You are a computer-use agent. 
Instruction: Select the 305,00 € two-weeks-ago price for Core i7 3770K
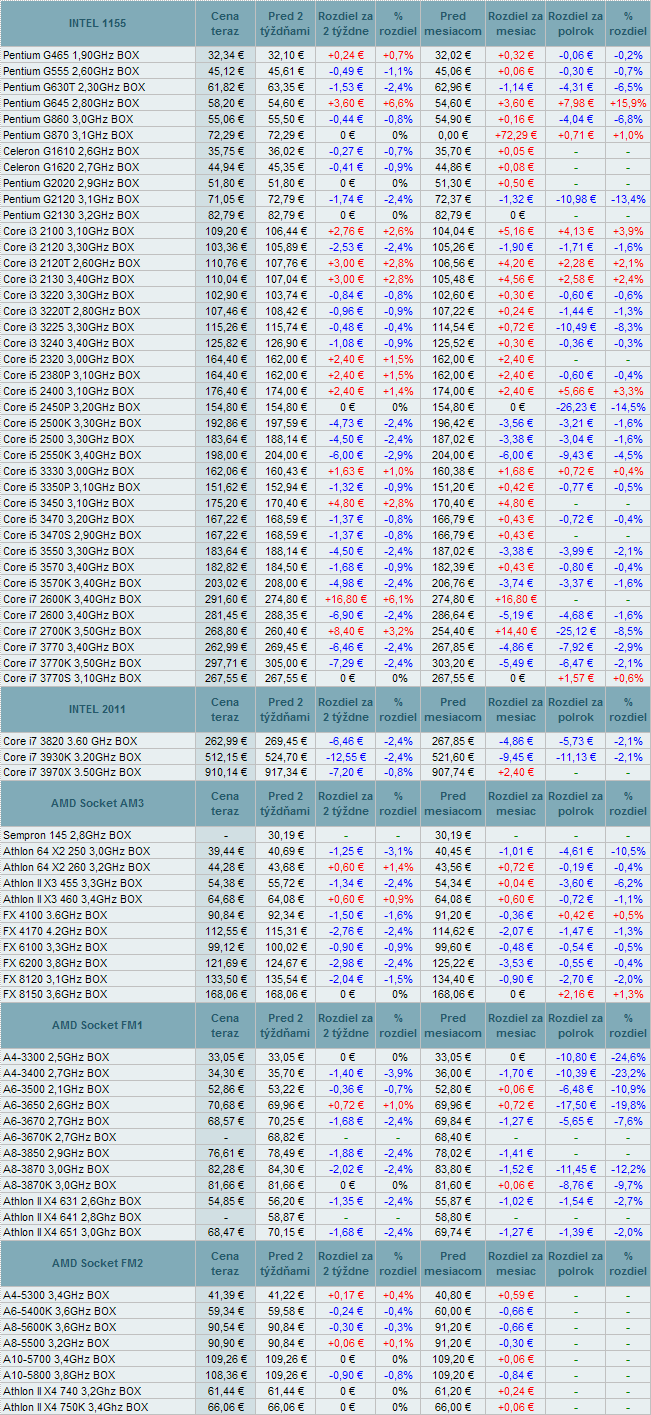pos(283,662)
